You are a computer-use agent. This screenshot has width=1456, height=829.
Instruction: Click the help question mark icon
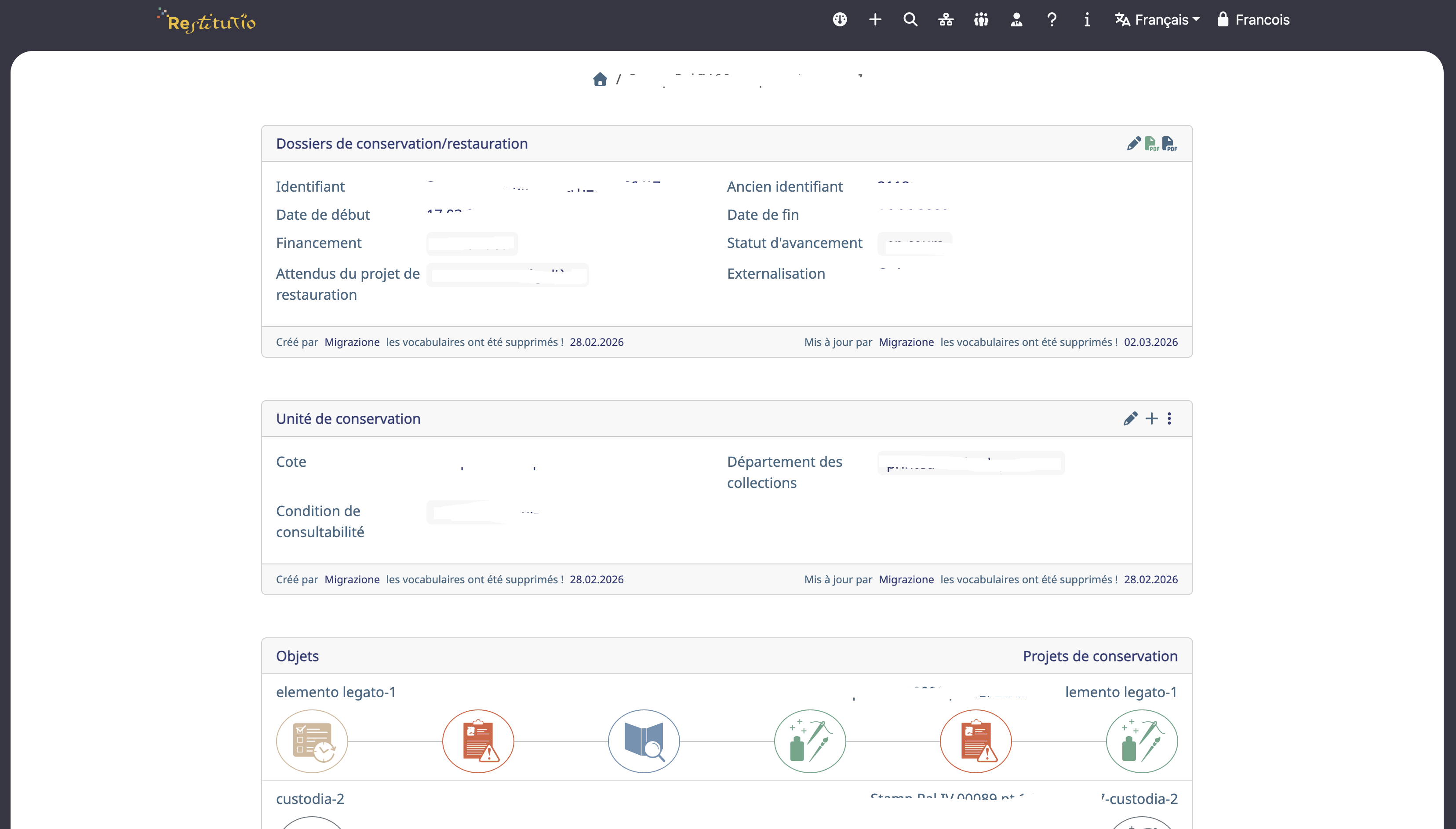click(1051, 20)
